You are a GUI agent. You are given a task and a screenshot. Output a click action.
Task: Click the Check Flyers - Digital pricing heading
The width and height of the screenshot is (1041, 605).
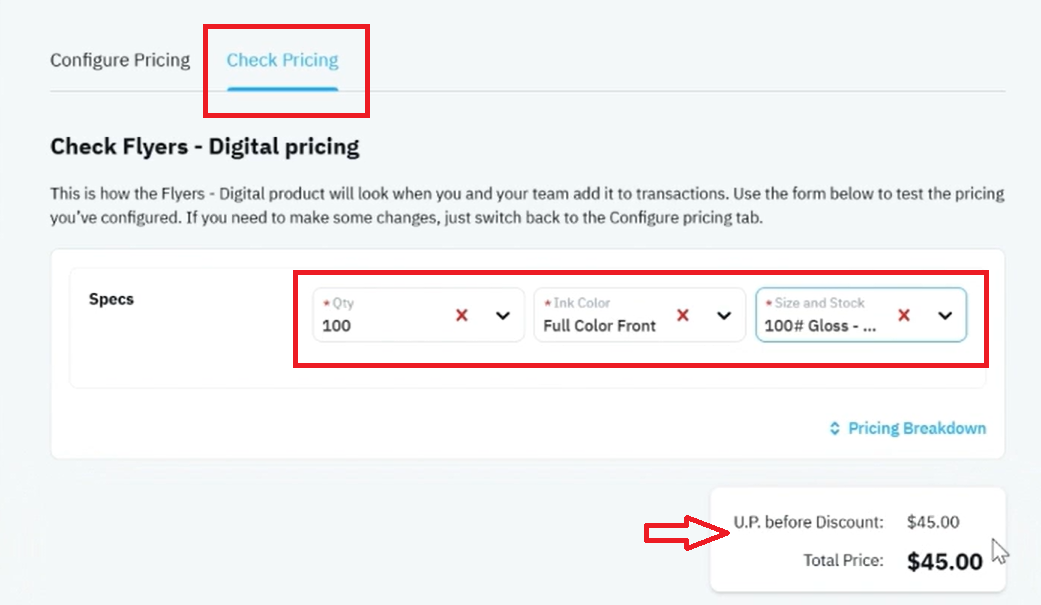pos(204,147)
